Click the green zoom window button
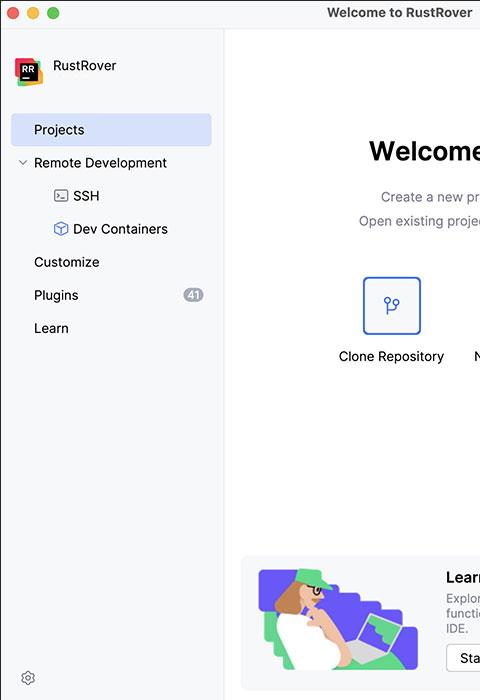Screen dimensions: 480x700 (53, 13)
